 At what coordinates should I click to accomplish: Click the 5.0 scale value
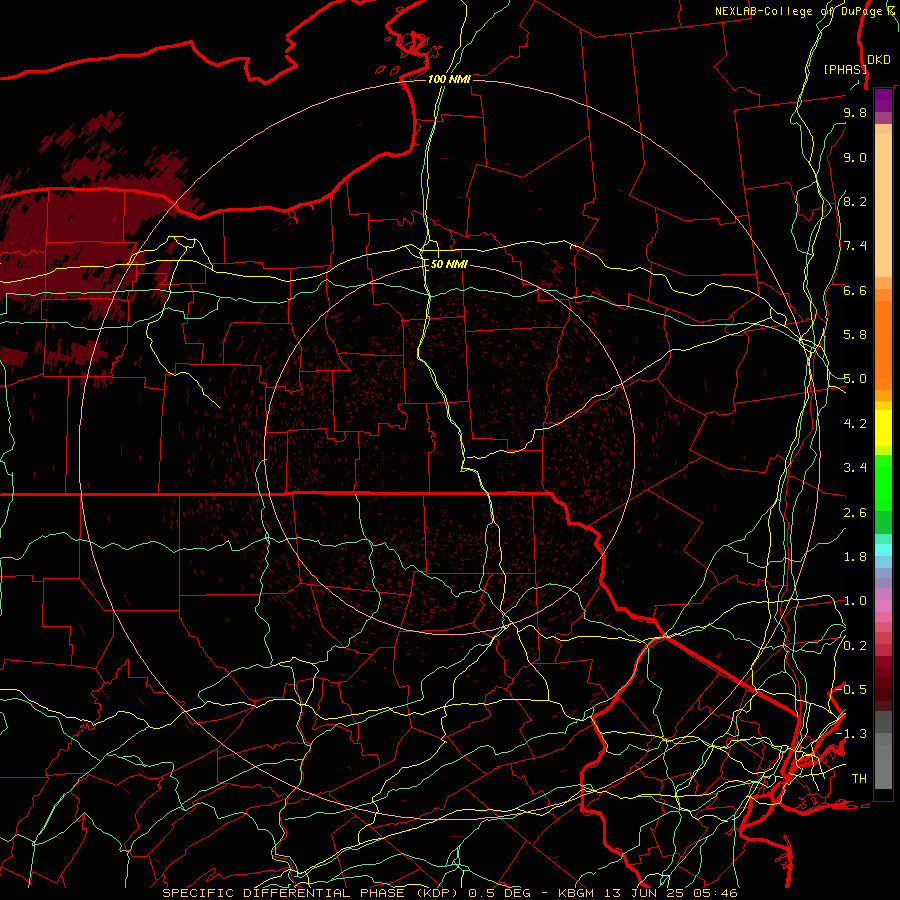click(855, 379)
